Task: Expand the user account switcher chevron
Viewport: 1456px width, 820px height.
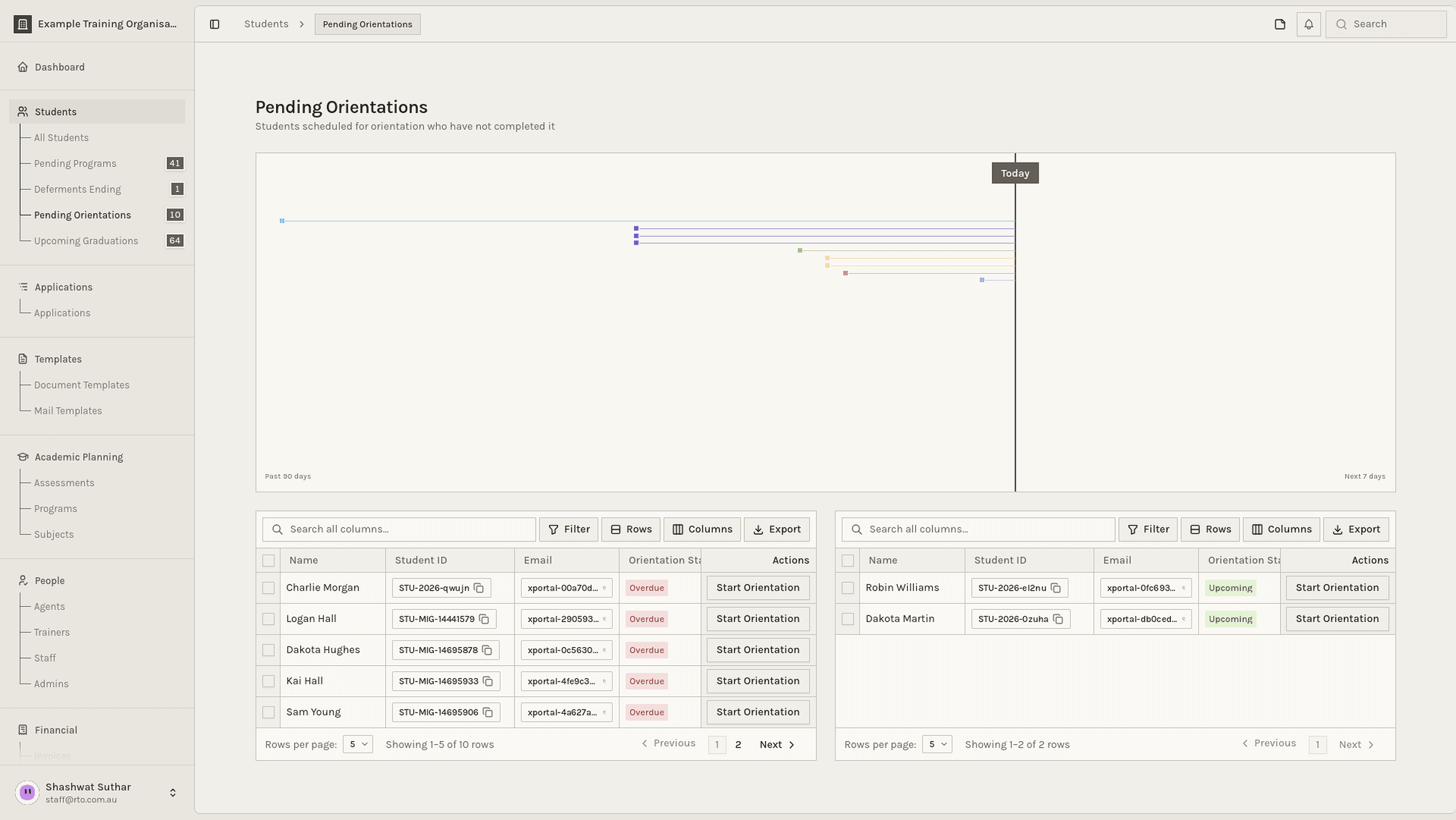Action: coord(173,793)
